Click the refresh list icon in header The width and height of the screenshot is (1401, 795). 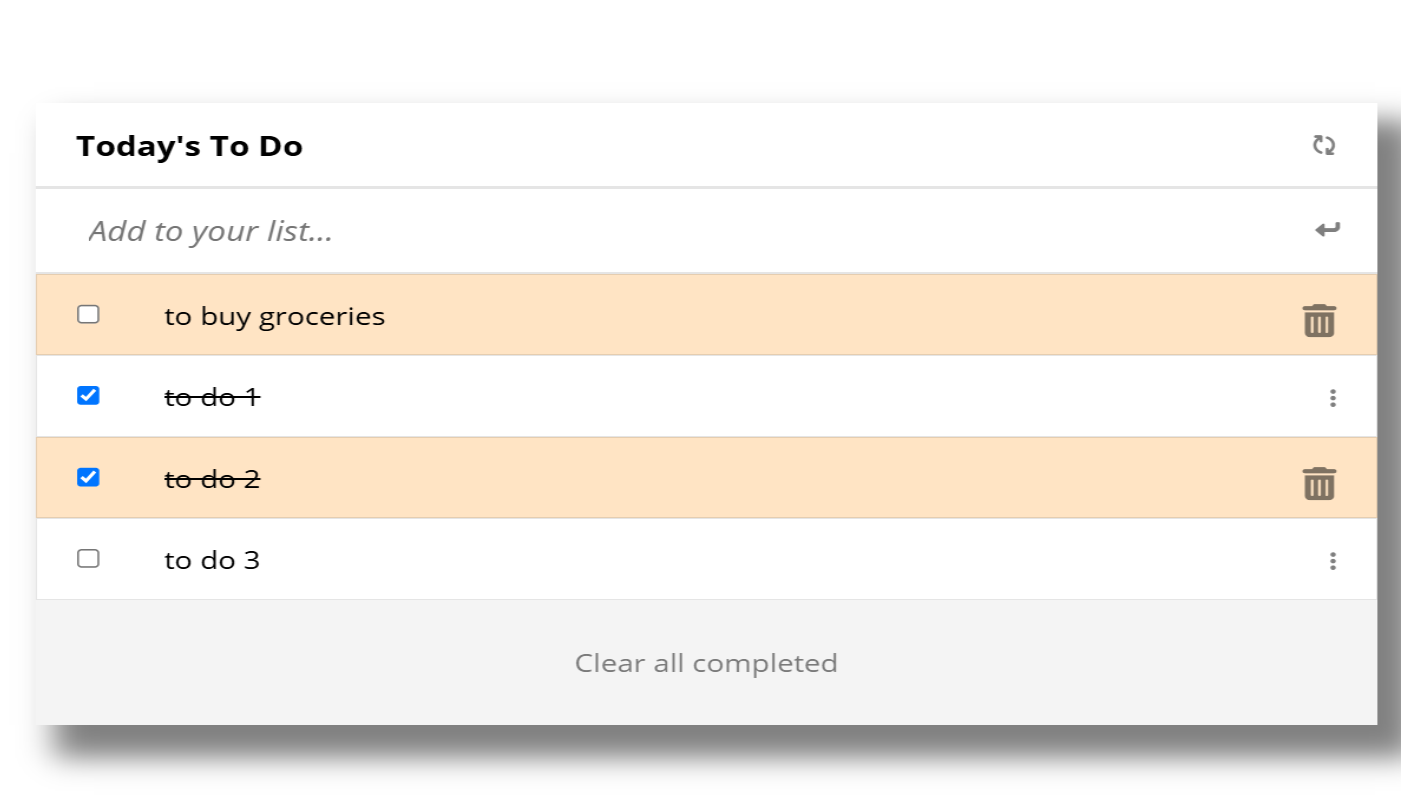click(x=1324, y=146)
